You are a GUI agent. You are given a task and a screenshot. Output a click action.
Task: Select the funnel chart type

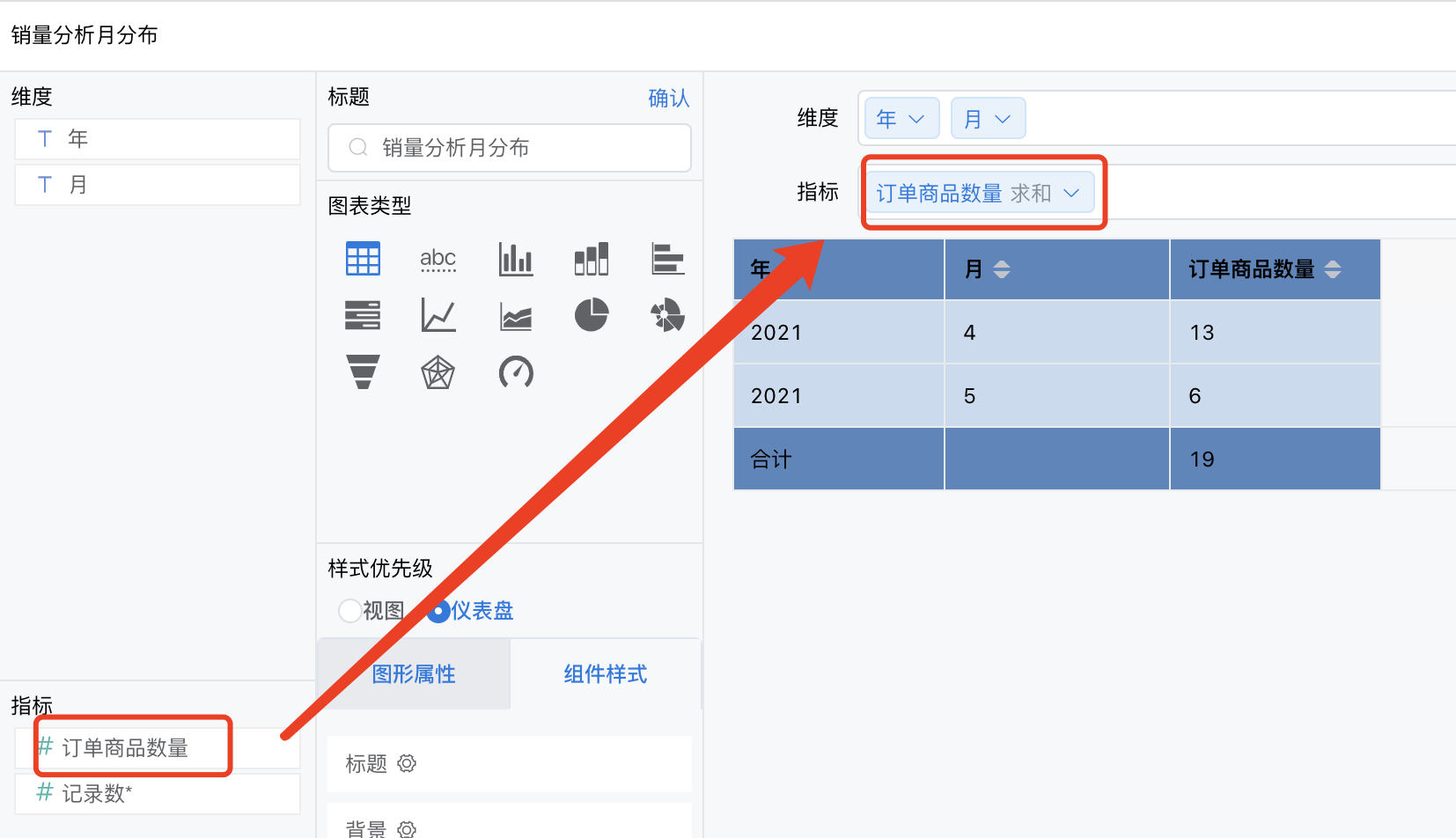point(363,371)
